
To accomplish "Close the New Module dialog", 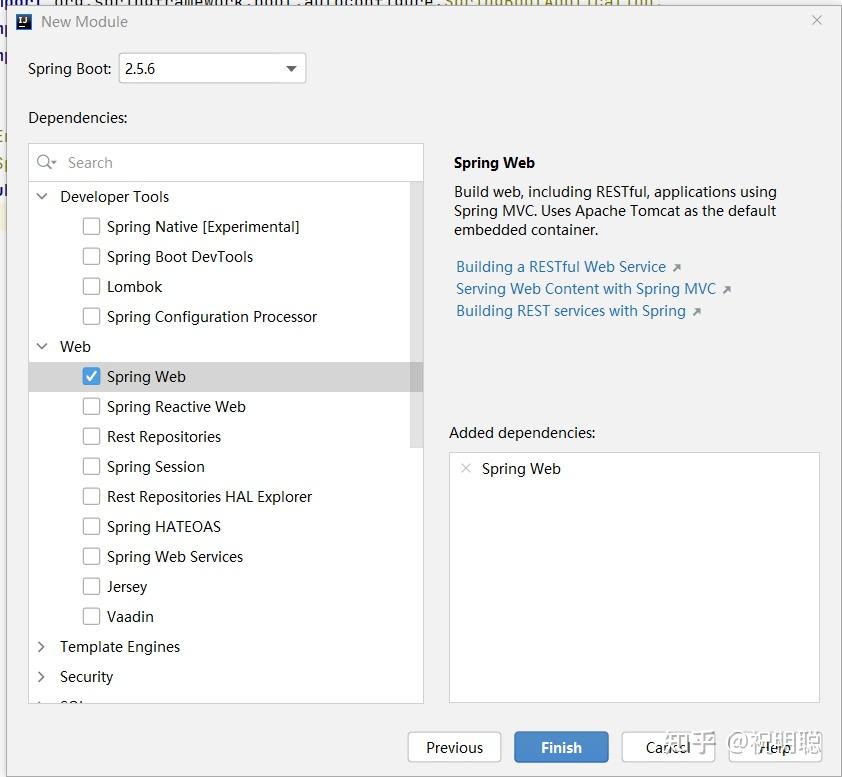I will [x=817, y=20].
